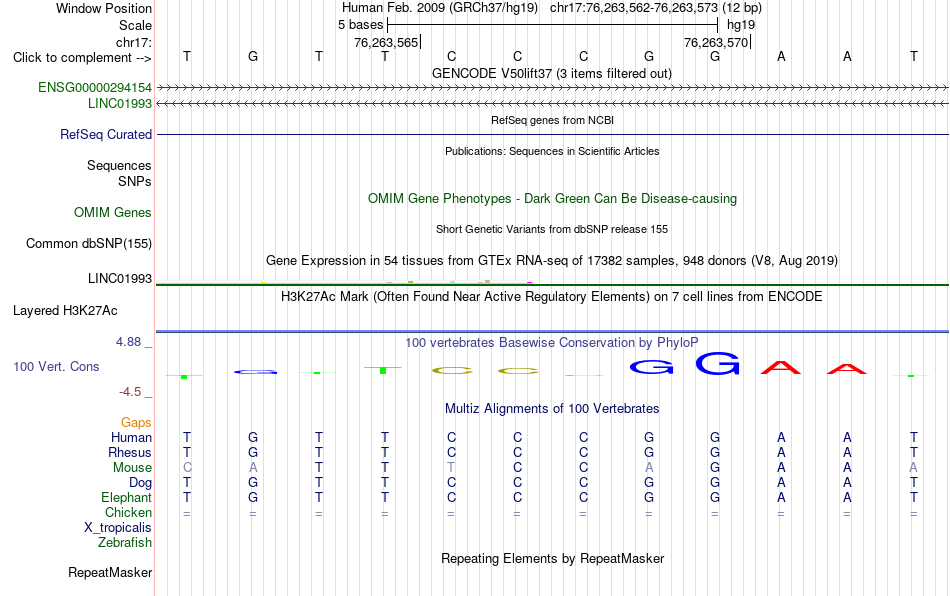Click the gray T in the Mouse row

(451, 468)
